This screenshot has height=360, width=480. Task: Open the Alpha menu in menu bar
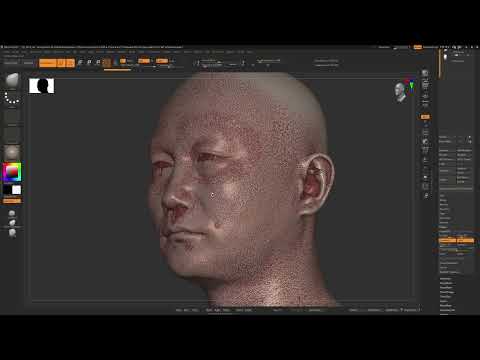[x=7, y=52]
